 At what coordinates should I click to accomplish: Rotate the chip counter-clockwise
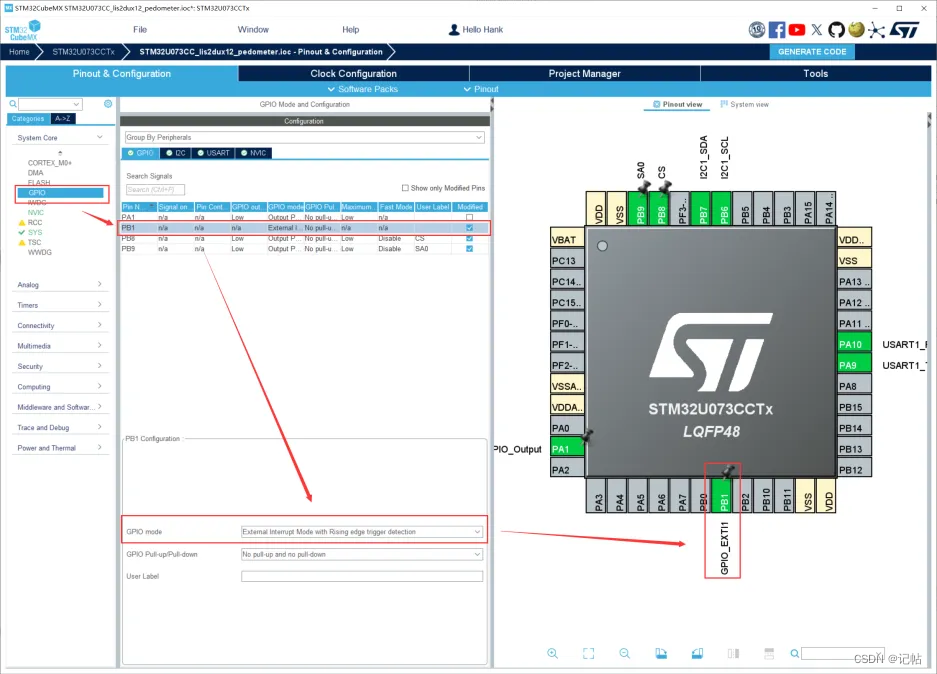[x=697, y=653]
